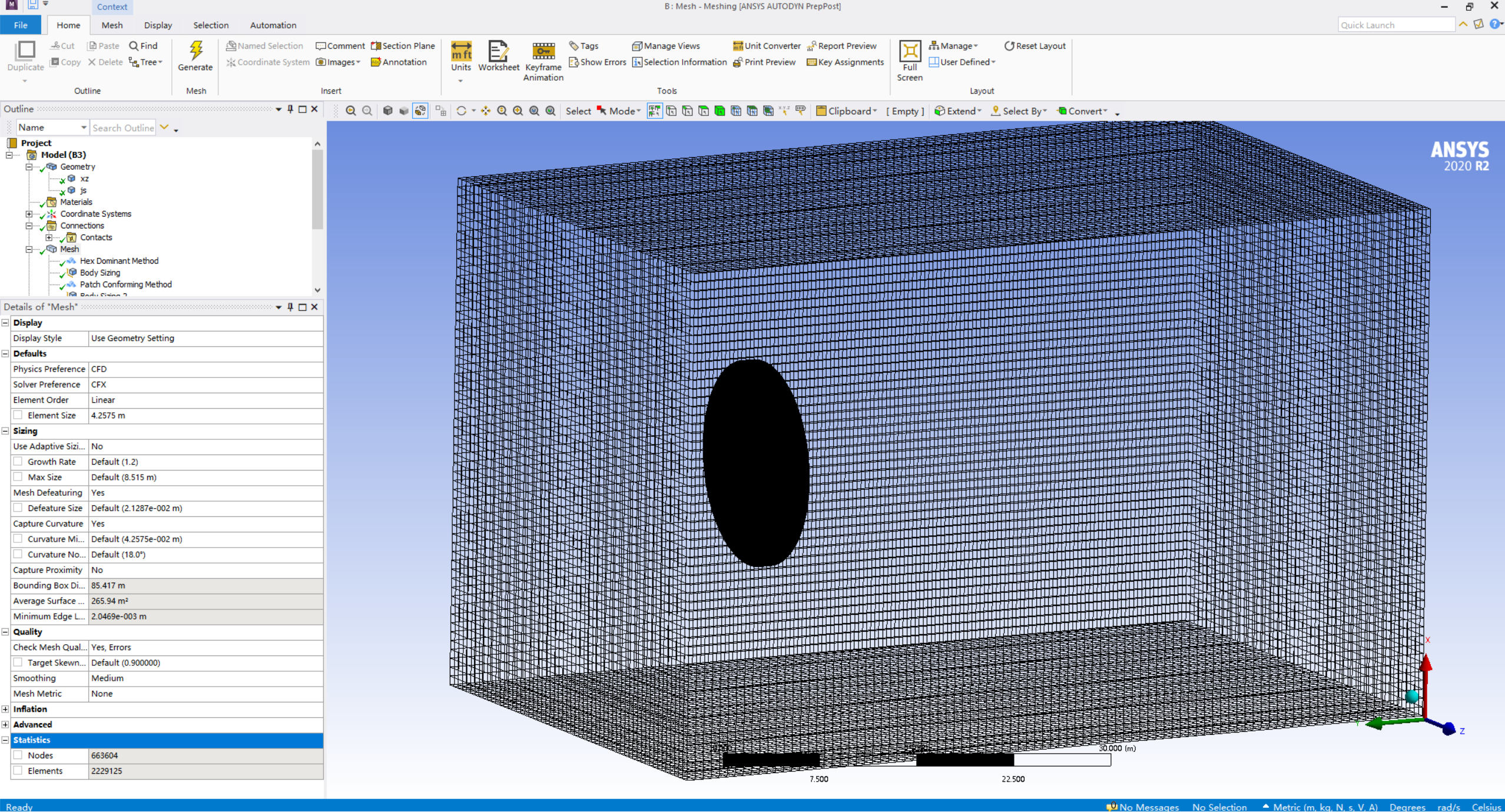Screen dimensions: 1505x812
Task: Click the Vertex selection filter icon
Action: pos(671,111)
